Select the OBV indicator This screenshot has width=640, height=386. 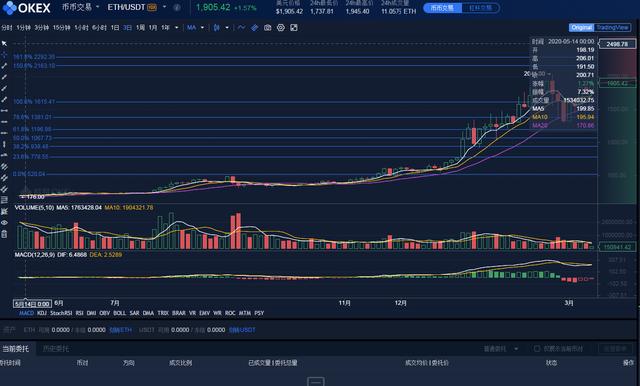point(105,313)
